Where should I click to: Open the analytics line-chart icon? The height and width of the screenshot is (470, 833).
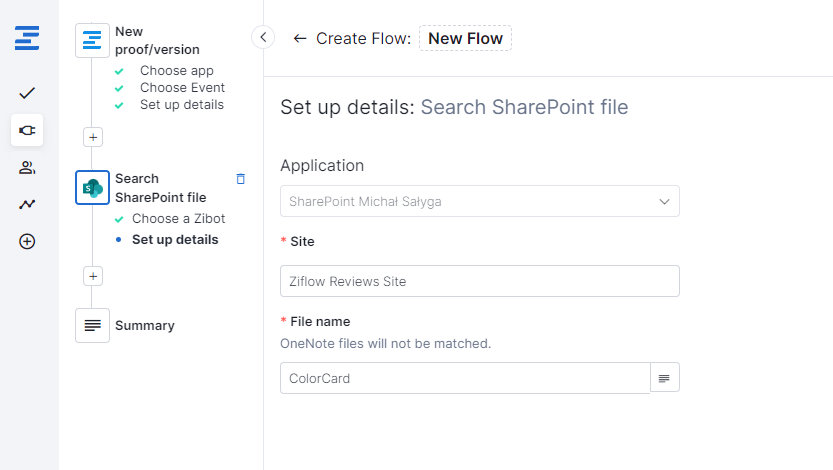point(27,204)
